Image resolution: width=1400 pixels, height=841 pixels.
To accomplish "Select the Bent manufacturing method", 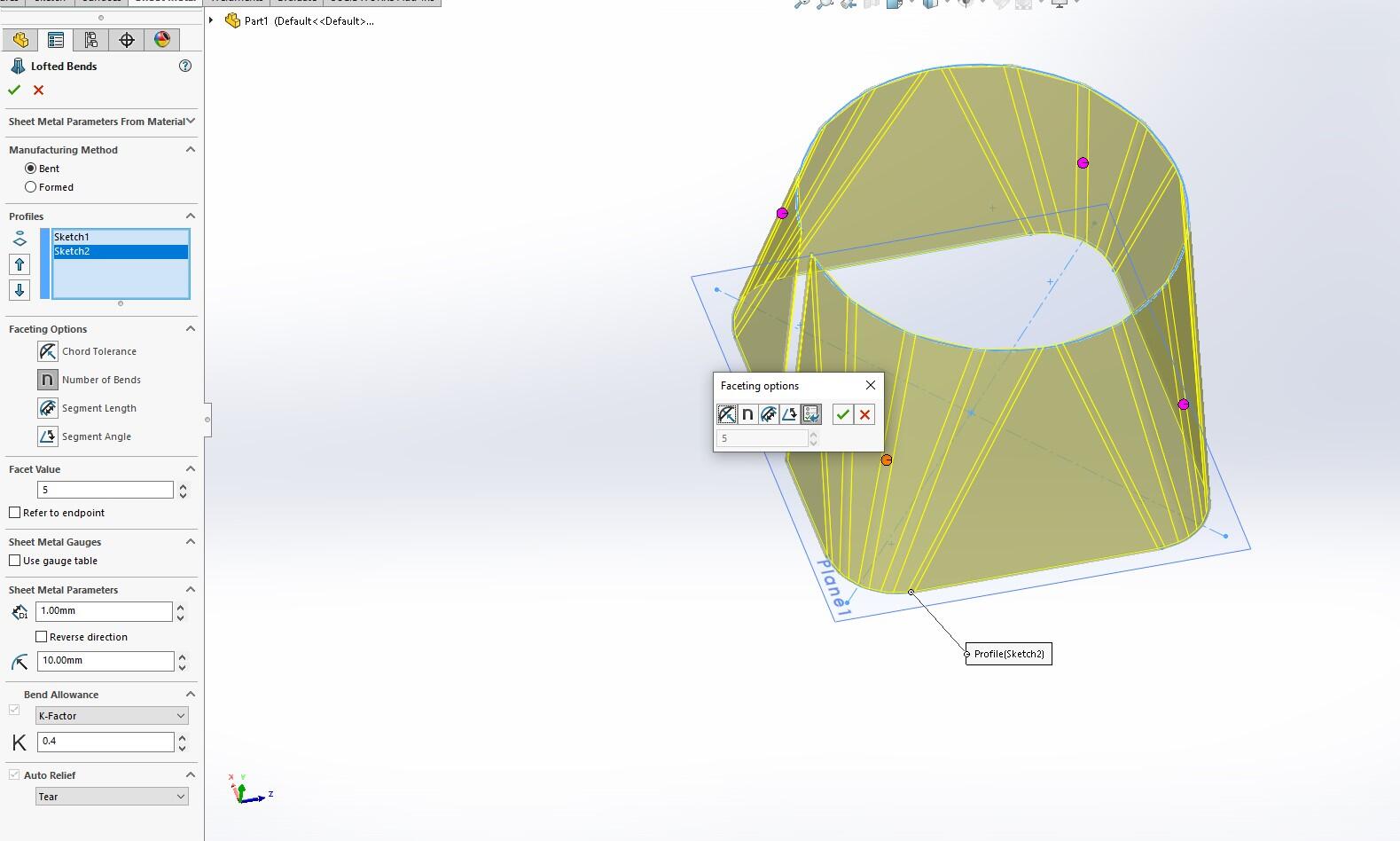I will pyautogui.click(x=31, y=169).
